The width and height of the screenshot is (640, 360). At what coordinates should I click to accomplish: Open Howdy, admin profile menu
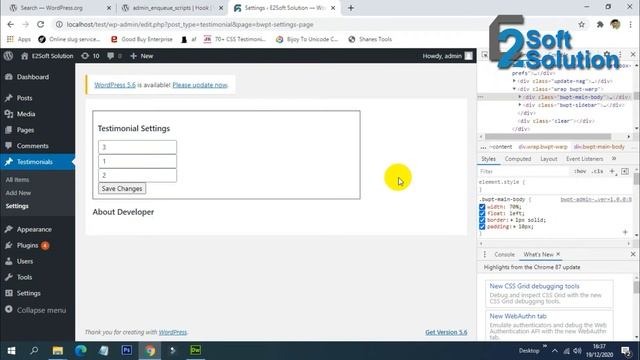click(x=447, y=56)
